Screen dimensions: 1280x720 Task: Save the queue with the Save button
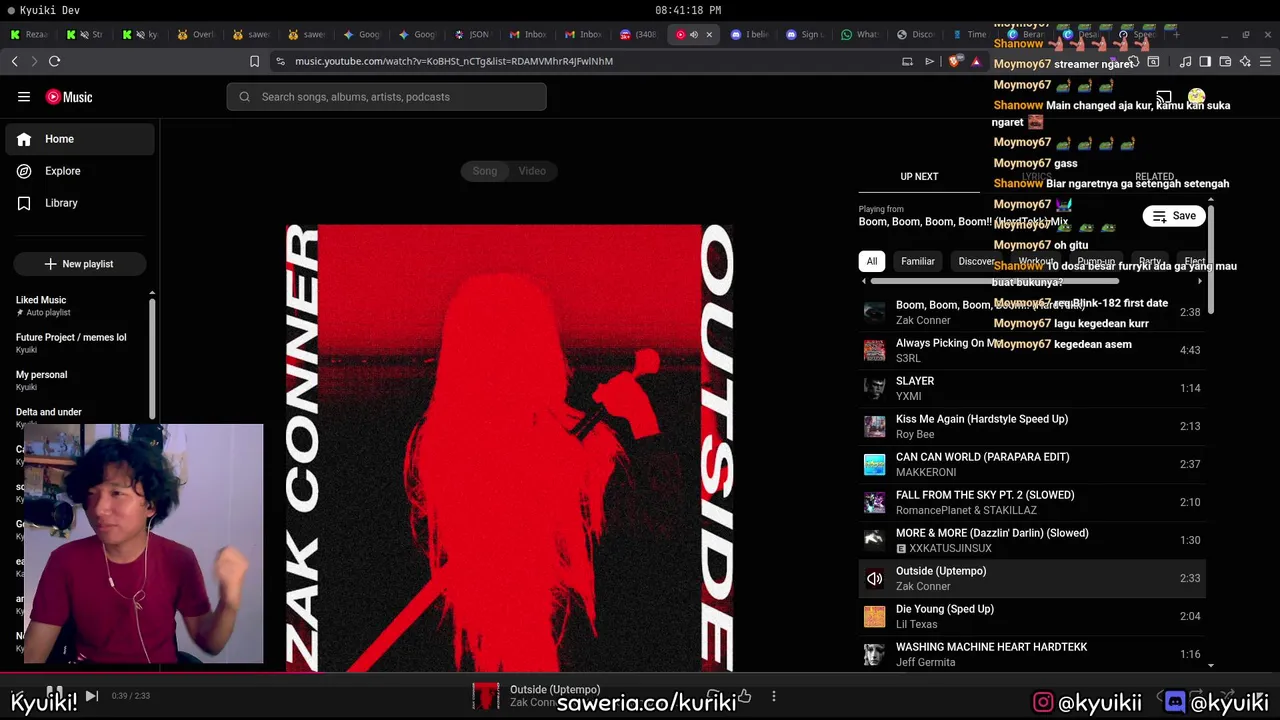tap(1174, 216)
